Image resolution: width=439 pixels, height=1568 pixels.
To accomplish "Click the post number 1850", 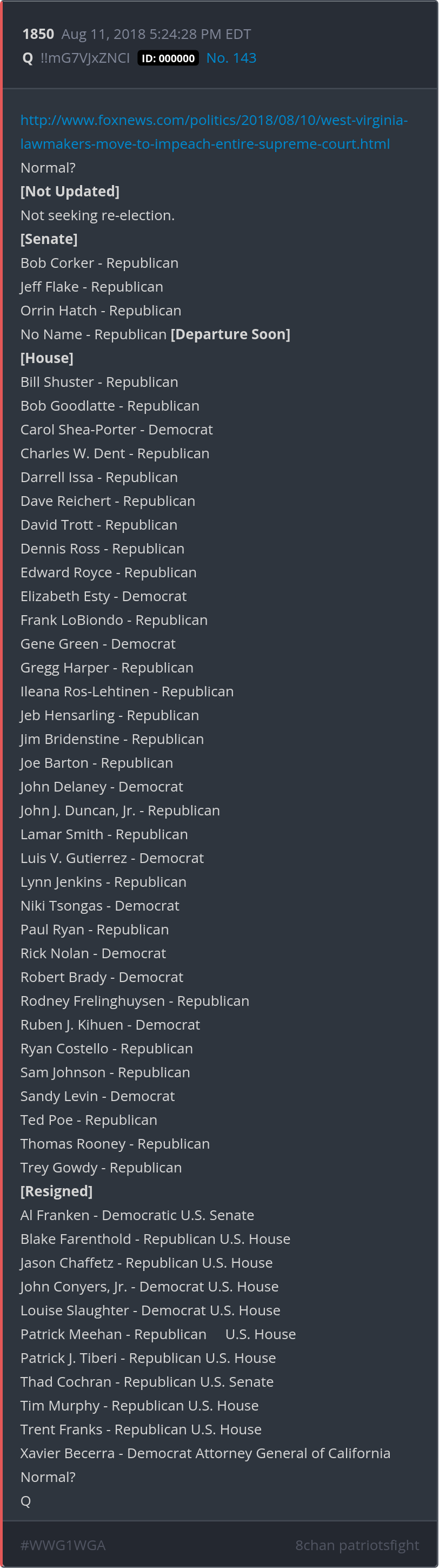I will pos(38,34).
